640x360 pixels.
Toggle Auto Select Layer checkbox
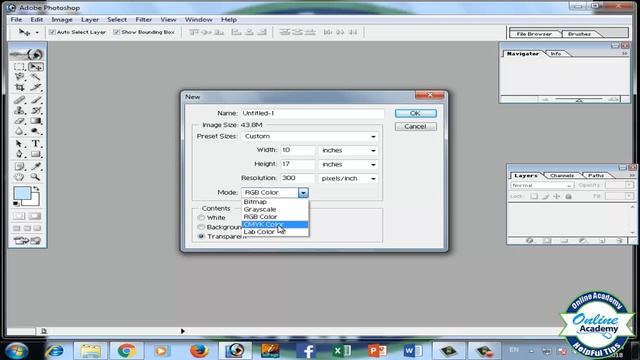click(x=52, y=32)
